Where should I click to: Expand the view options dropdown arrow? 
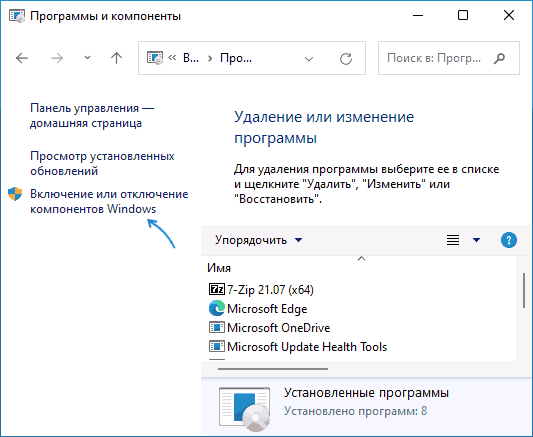click(477, 240)
